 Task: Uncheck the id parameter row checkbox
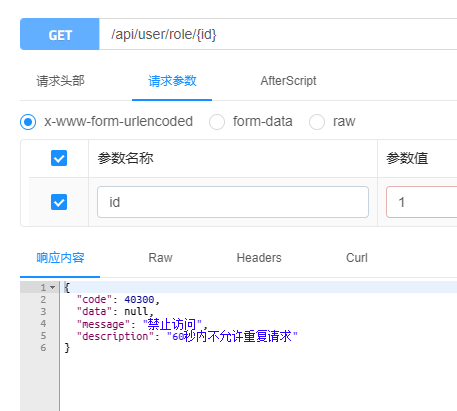coord(59,202)
